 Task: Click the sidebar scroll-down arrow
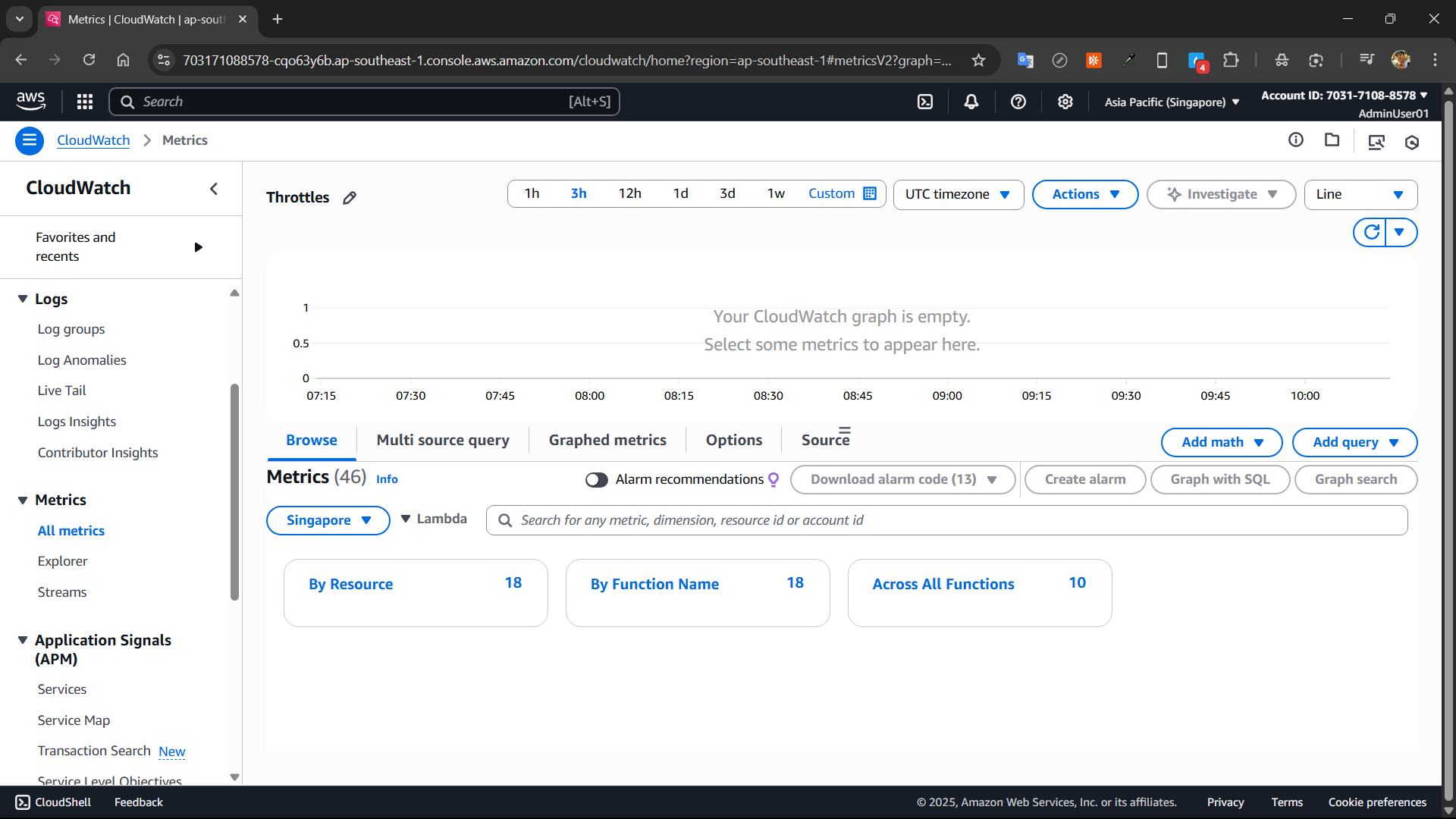point(234,777)
